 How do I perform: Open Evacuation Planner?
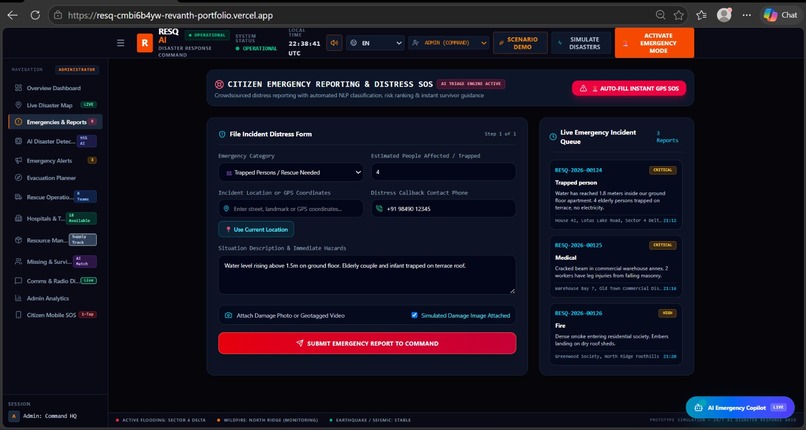pyautogui.click(x=55, y=178)
